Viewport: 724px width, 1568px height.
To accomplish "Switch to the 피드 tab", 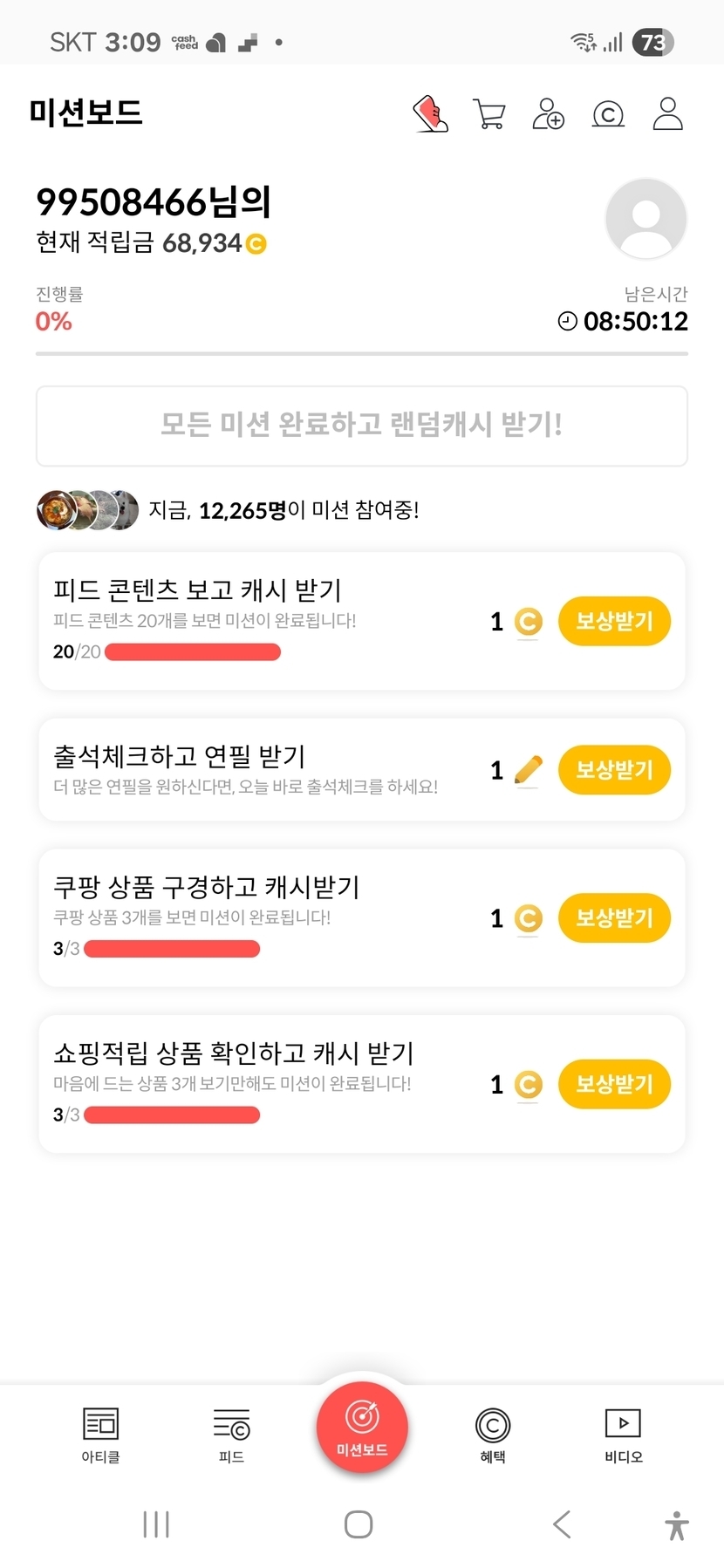I will [231, 1434].
